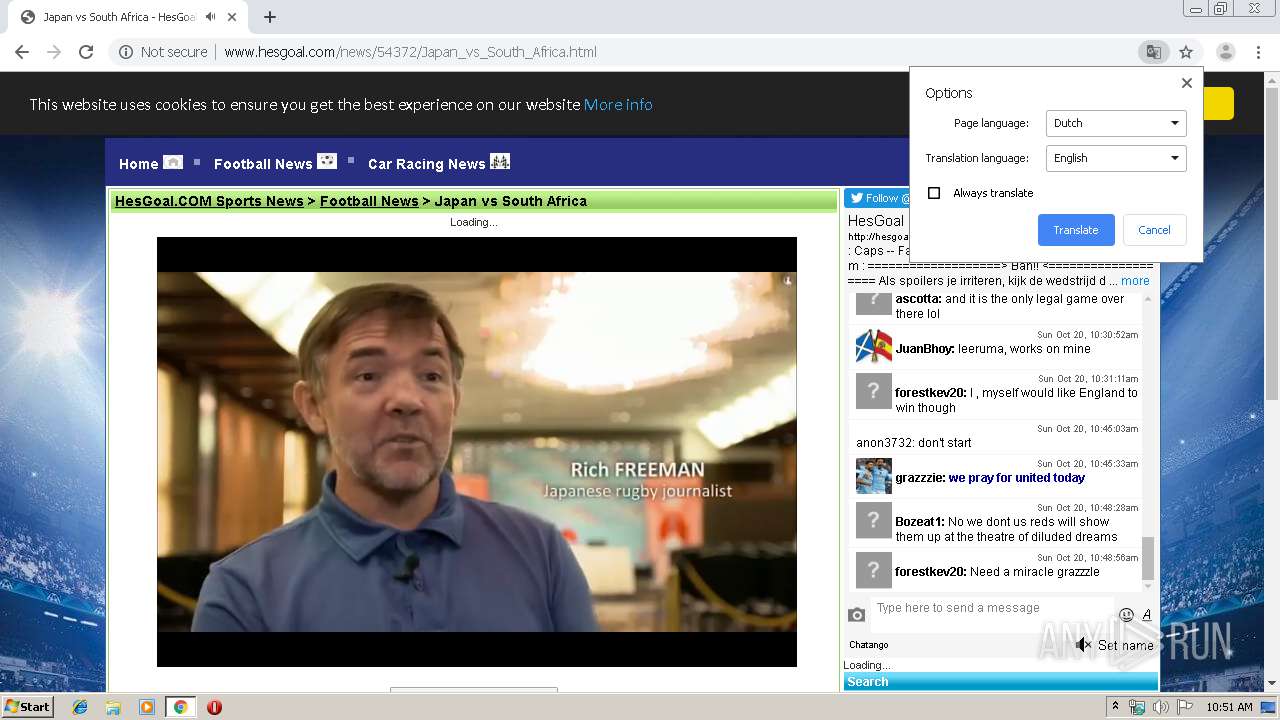Open the More info cookies link

point(618,104)
